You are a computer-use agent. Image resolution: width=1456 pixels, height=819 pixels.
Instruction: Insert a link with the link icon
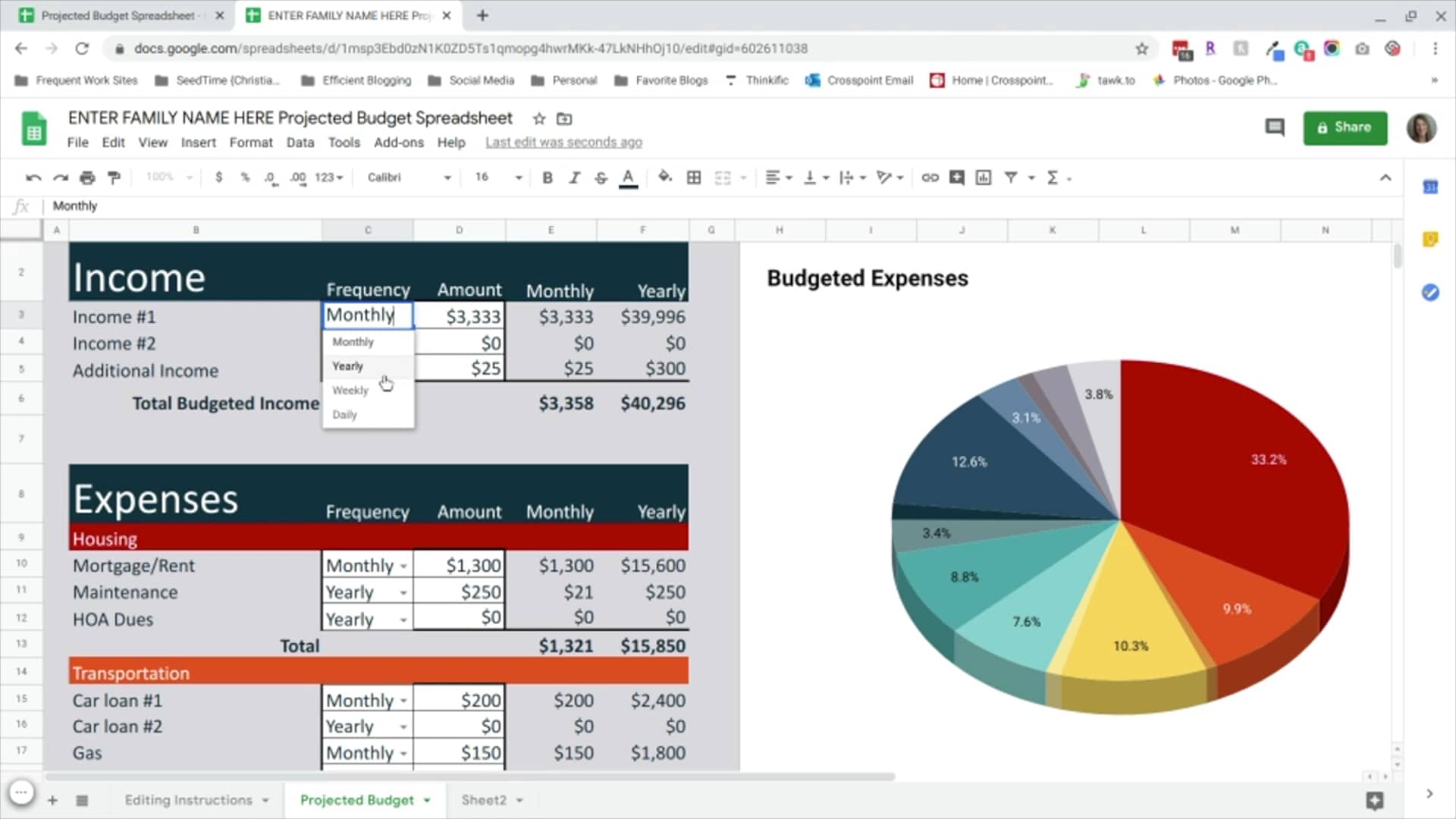(x=930, y=177)
